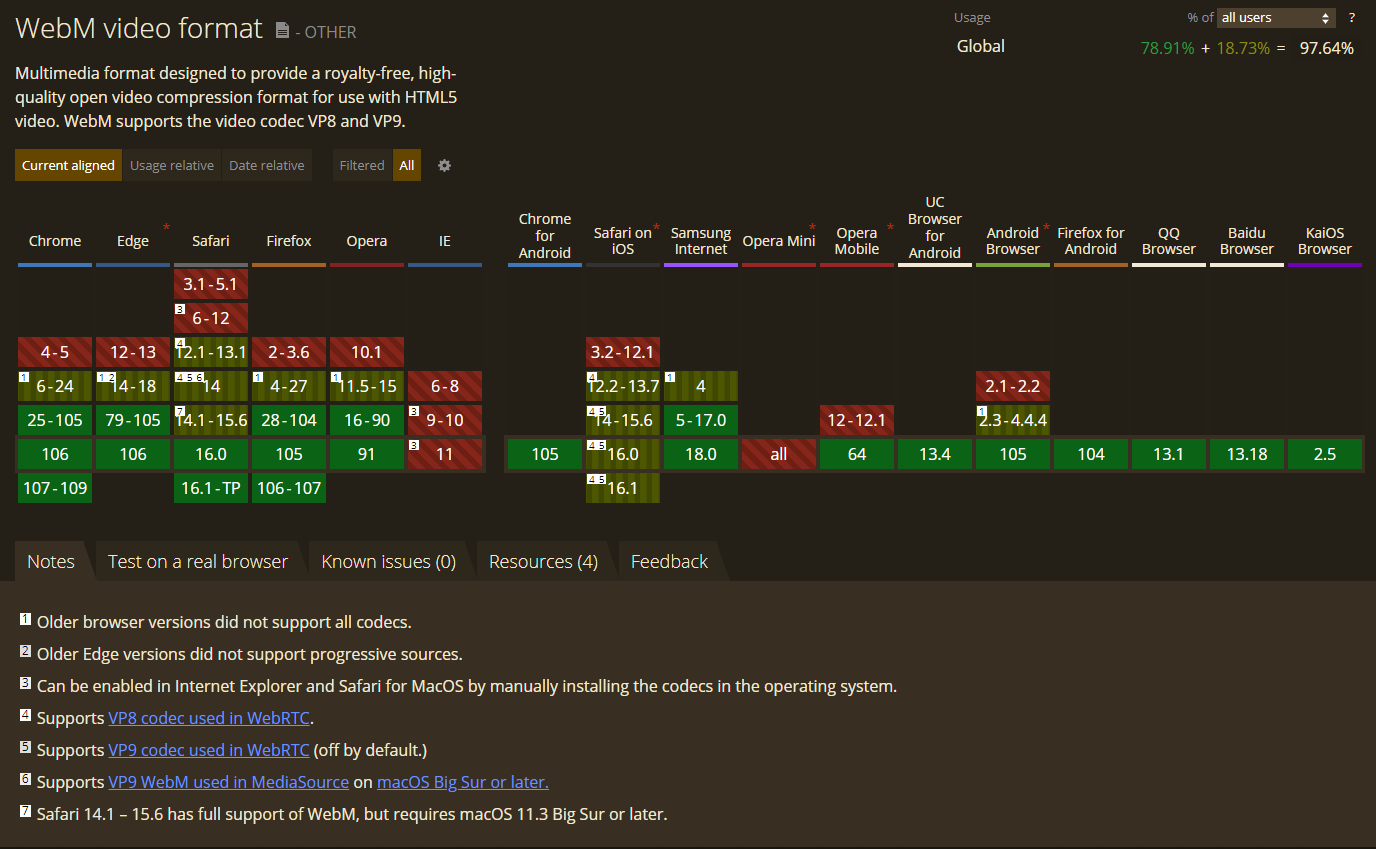Toggle the Filtered browsers option
This screenshot has height=849, width=1376.
[362, 166]
